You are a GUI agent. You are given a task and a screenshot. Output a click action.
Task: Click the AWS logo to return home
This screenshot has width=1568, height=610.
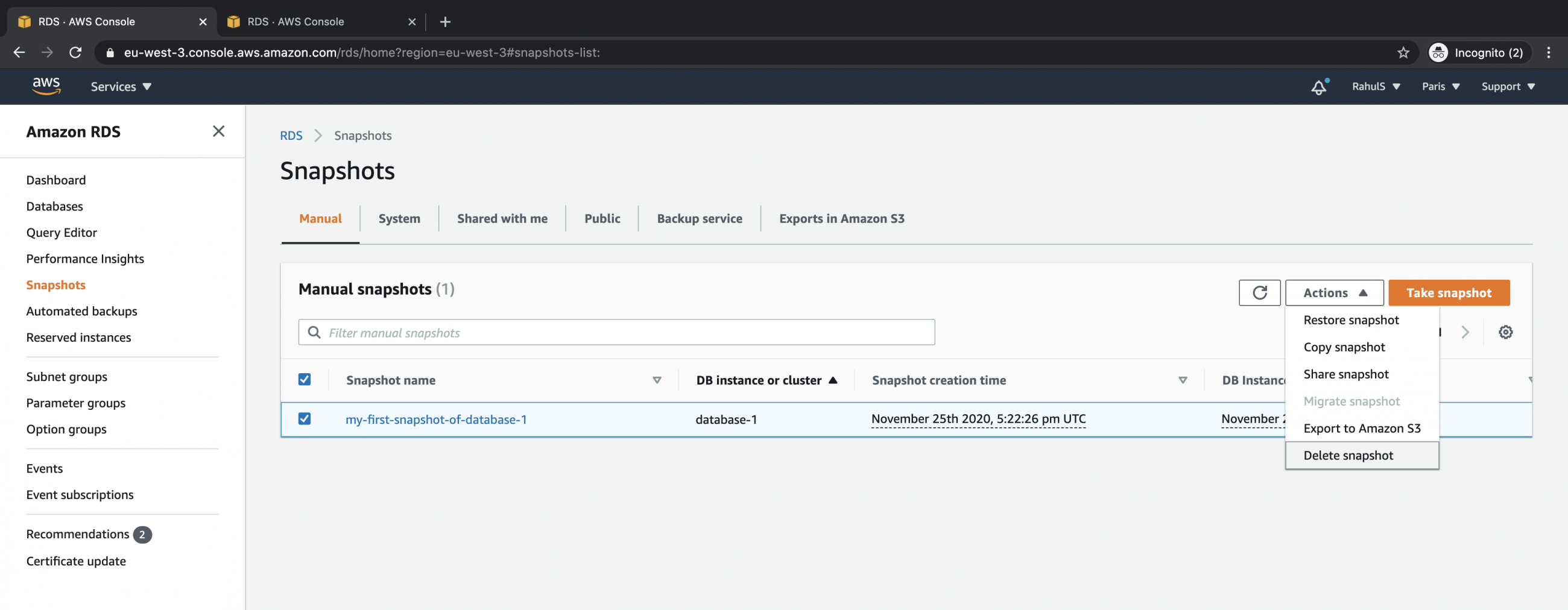(x=46, y=86)
